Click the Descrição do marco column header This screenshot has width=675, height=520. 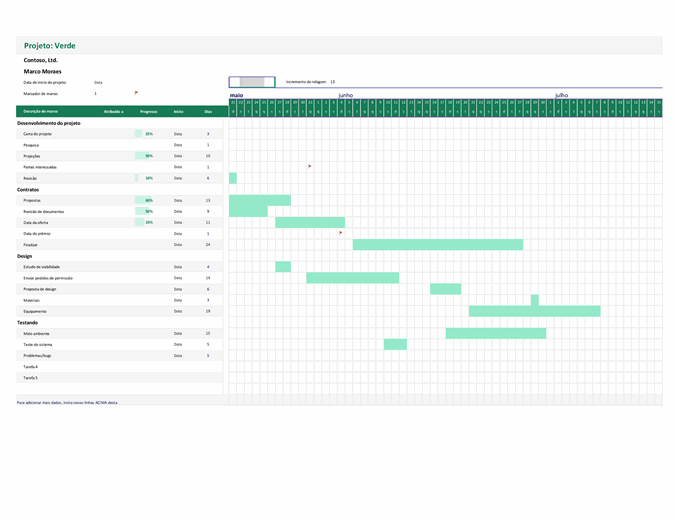tap(41, 111)
